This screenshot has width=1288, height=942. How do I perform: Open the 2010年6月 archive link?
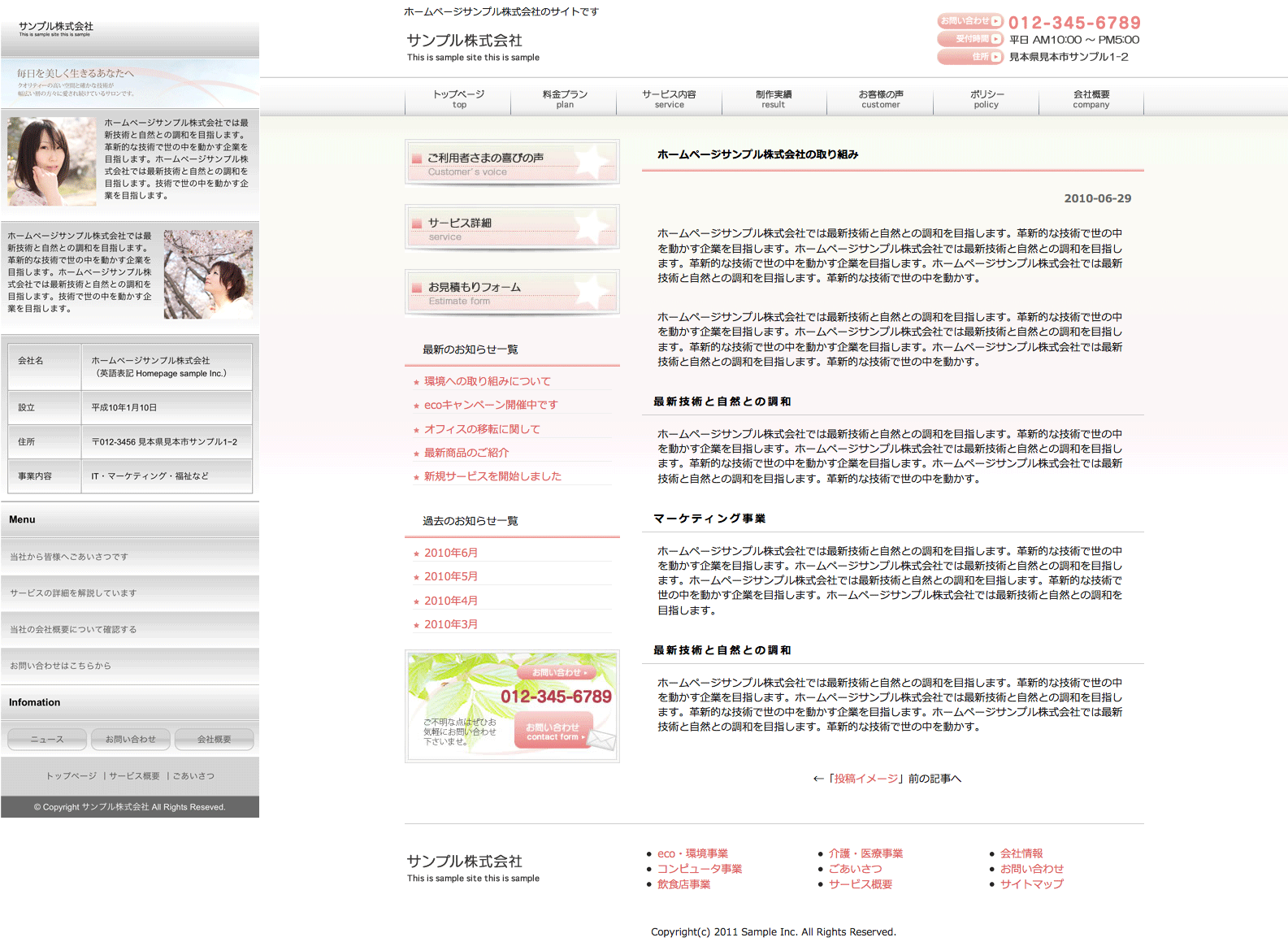tap(451, 553)
